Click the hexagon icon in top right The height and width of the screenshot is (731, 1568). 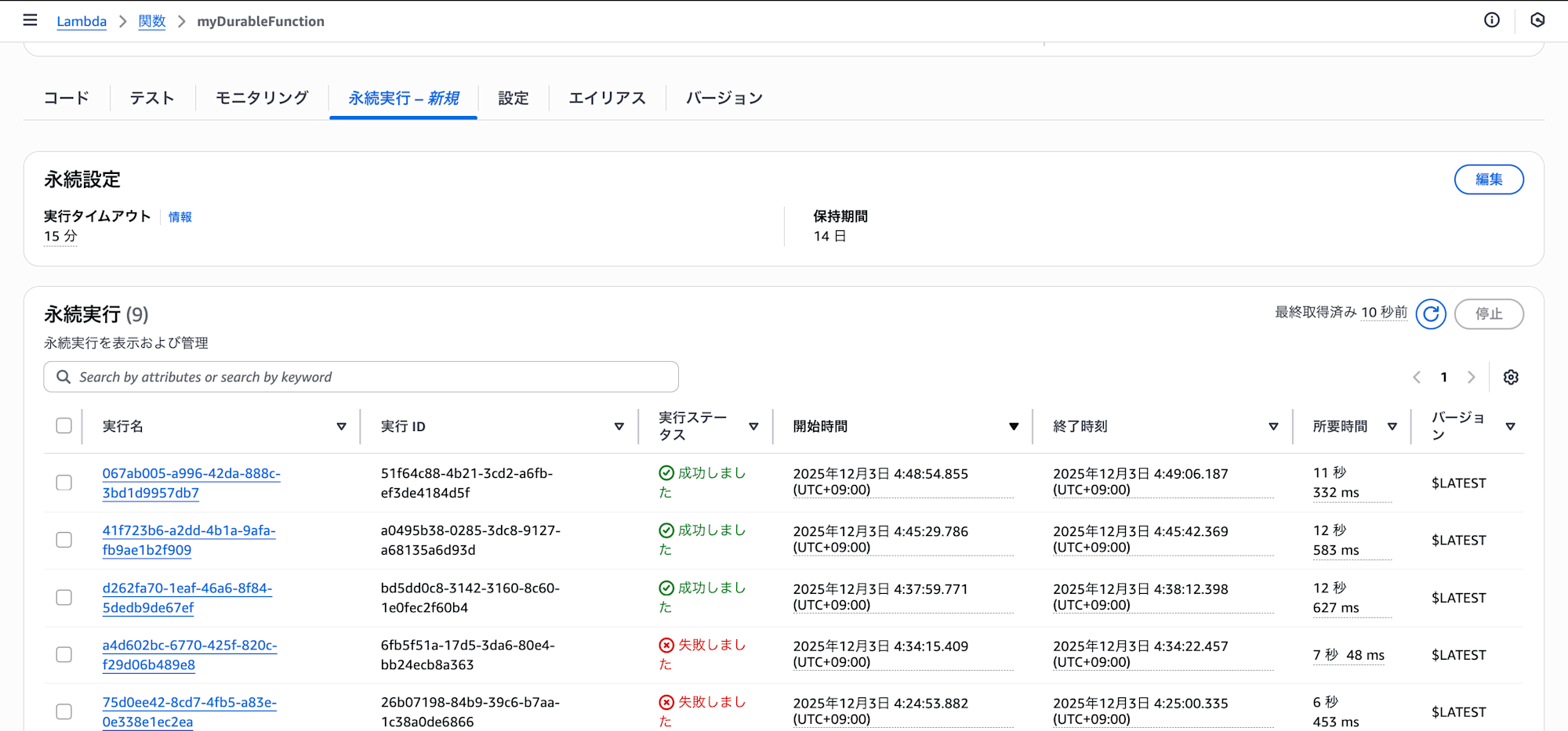click(x=1537, y=20)
